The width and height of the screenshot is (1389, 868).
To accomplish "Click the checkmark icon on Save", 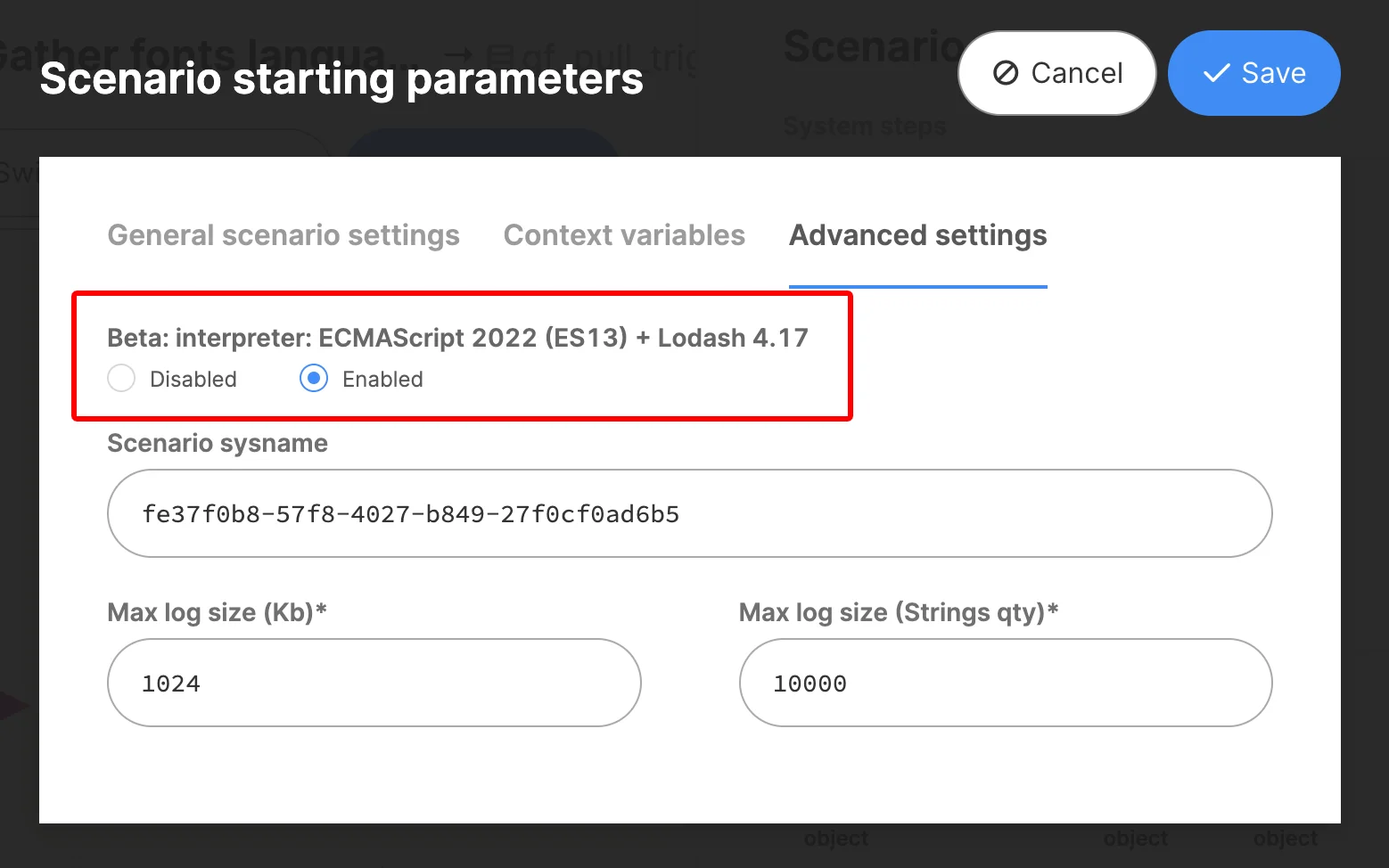I will [x=1216, y=73].
